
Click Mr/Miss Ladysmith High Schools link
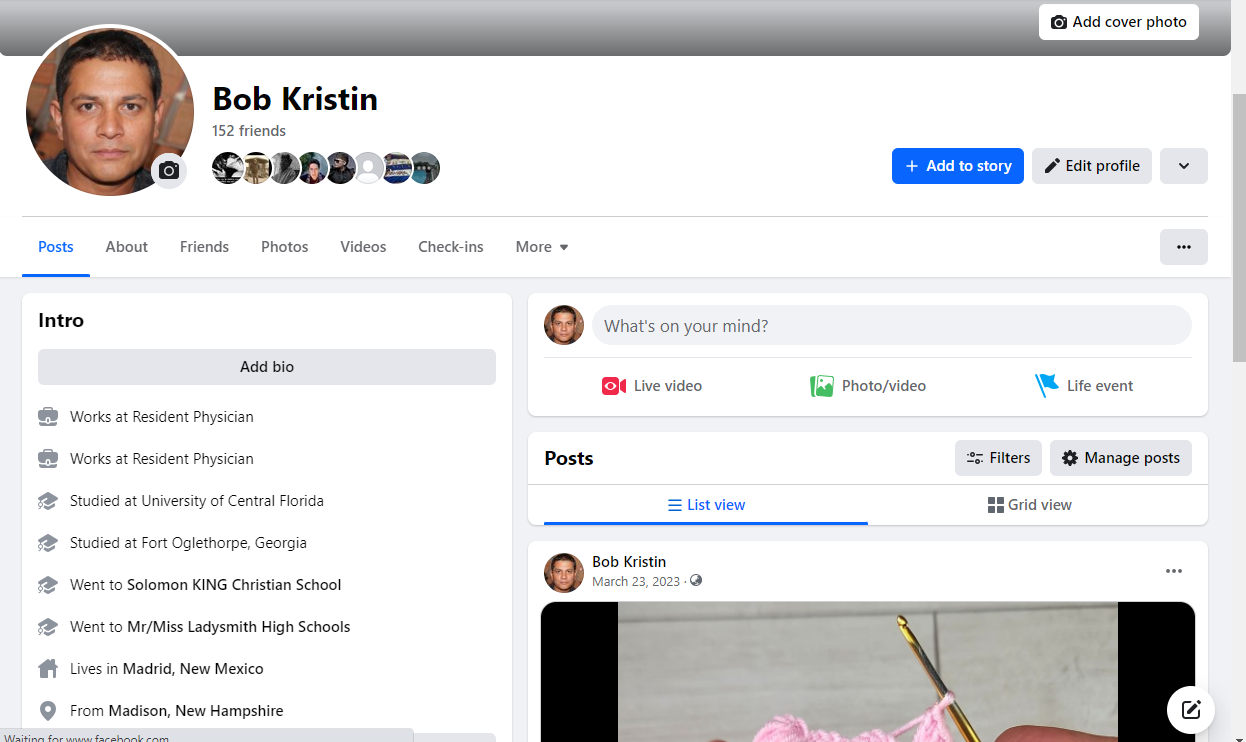tap(239, 627)
